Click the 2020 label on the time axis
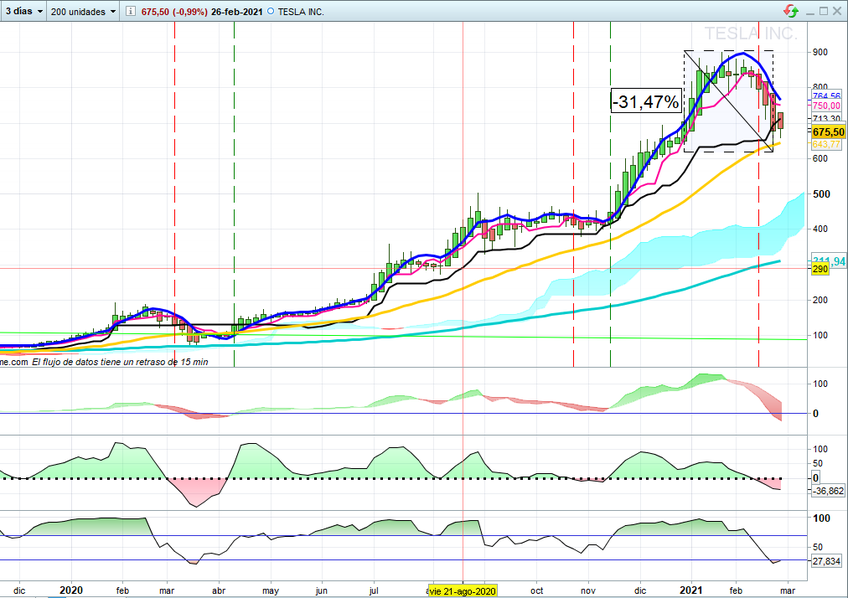The width and height of the screenshot is (848, 598). coord(71,590)
